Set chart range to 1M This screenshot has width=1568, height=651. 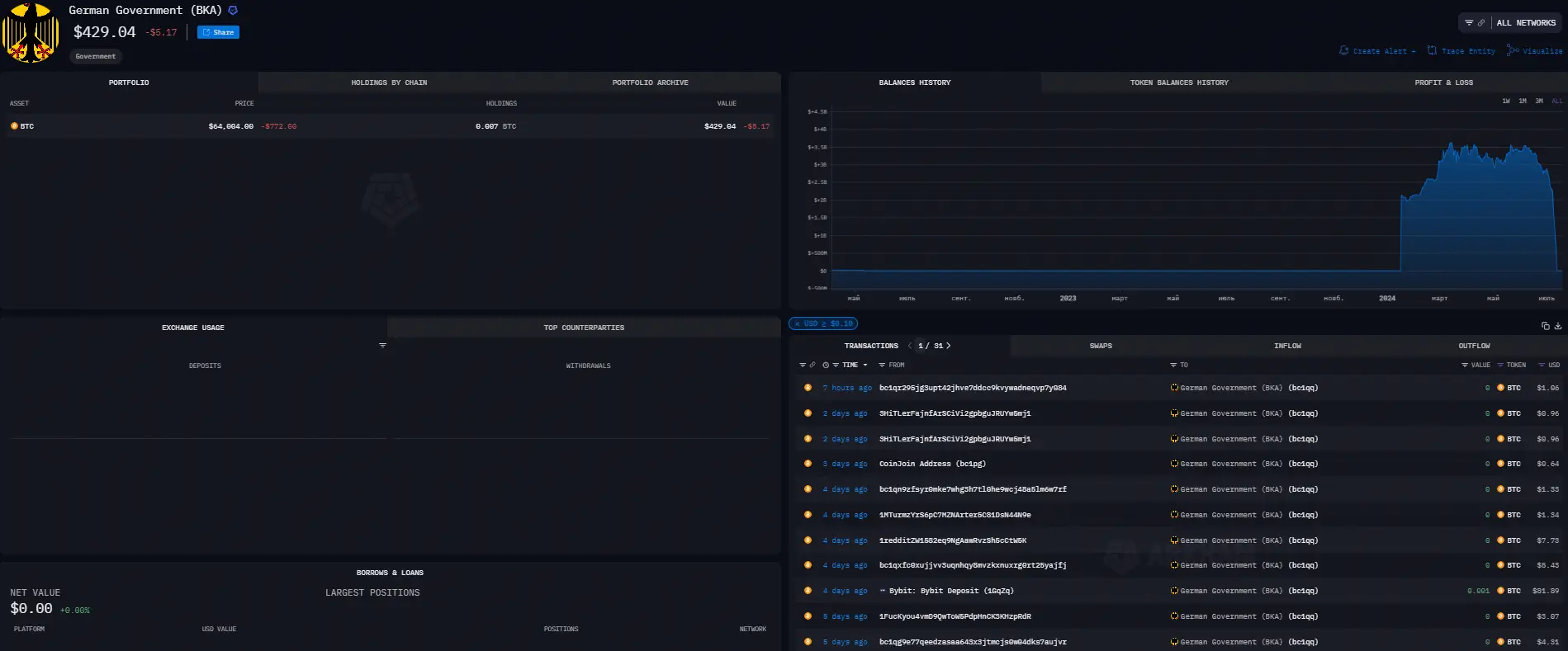(x=1523, y=101)
